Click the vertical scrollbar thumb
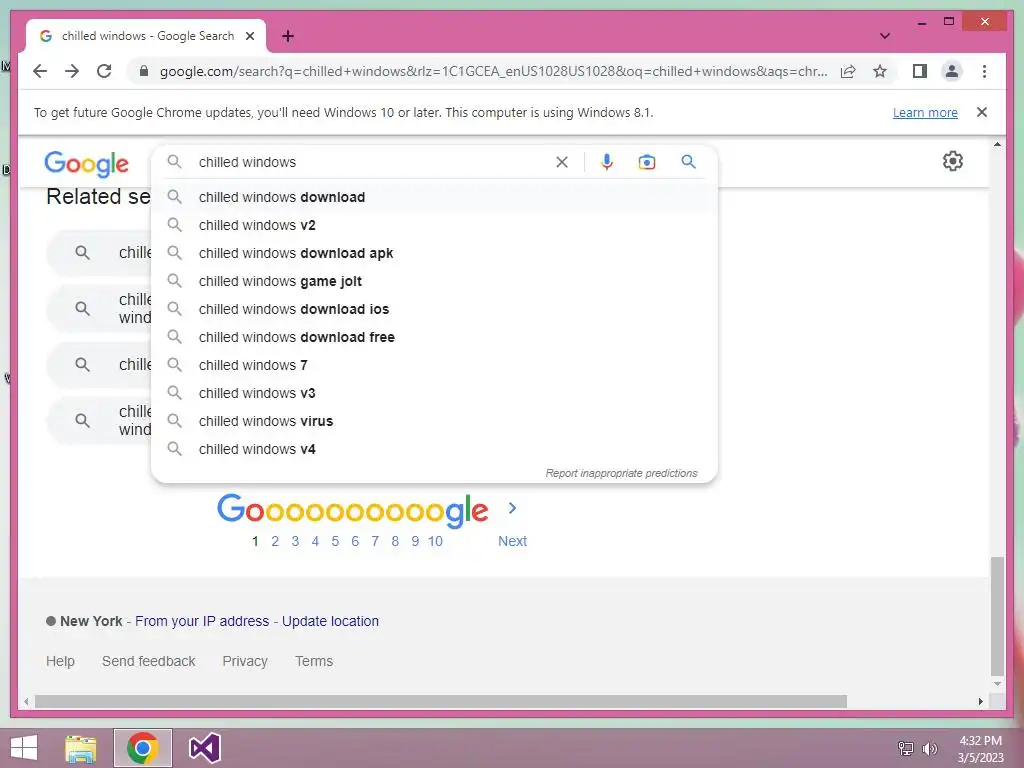 [997, 616]
